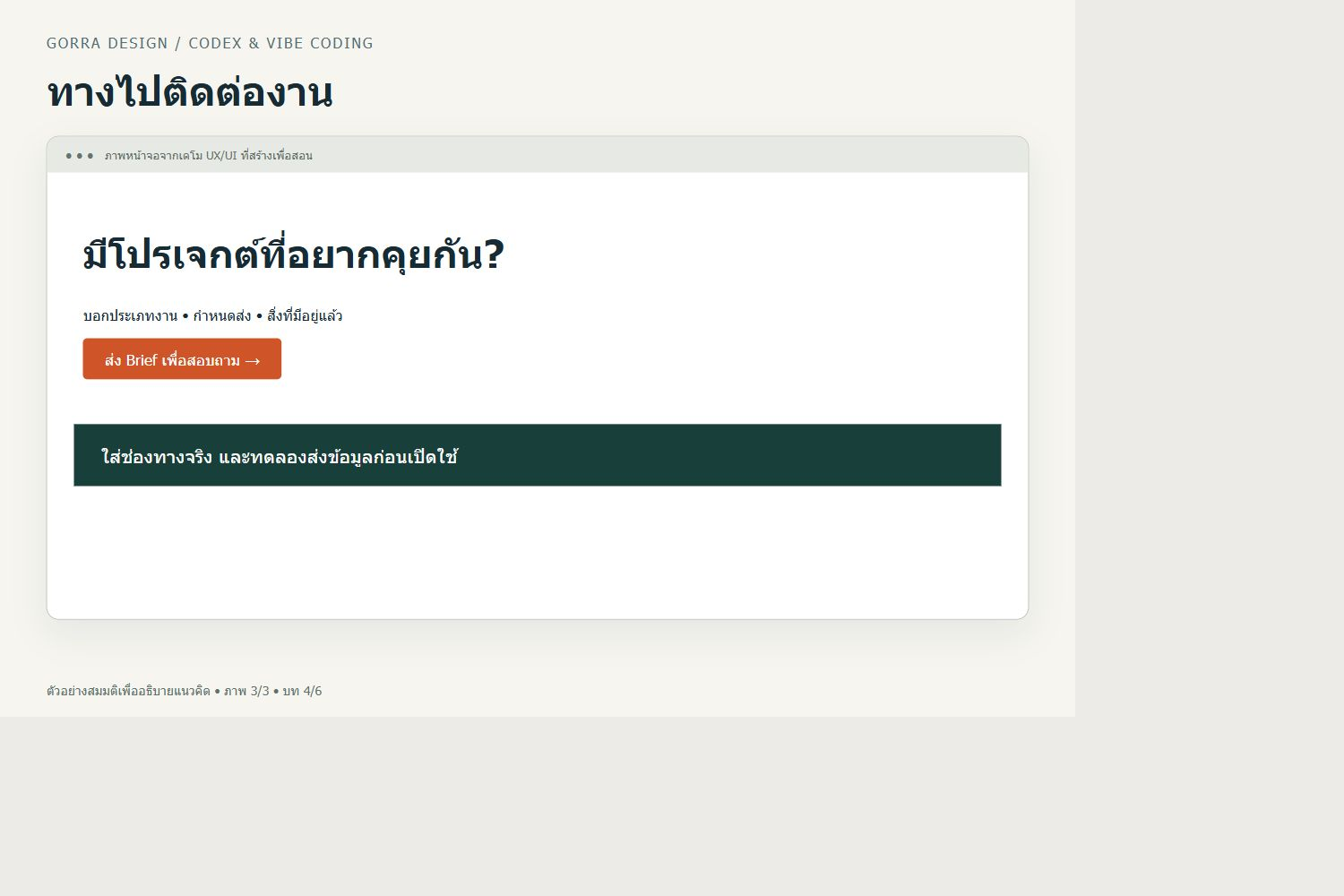Click the three window dots in mock browser bar
Screen dimensions: 1344x896
(x=80, y=156)
